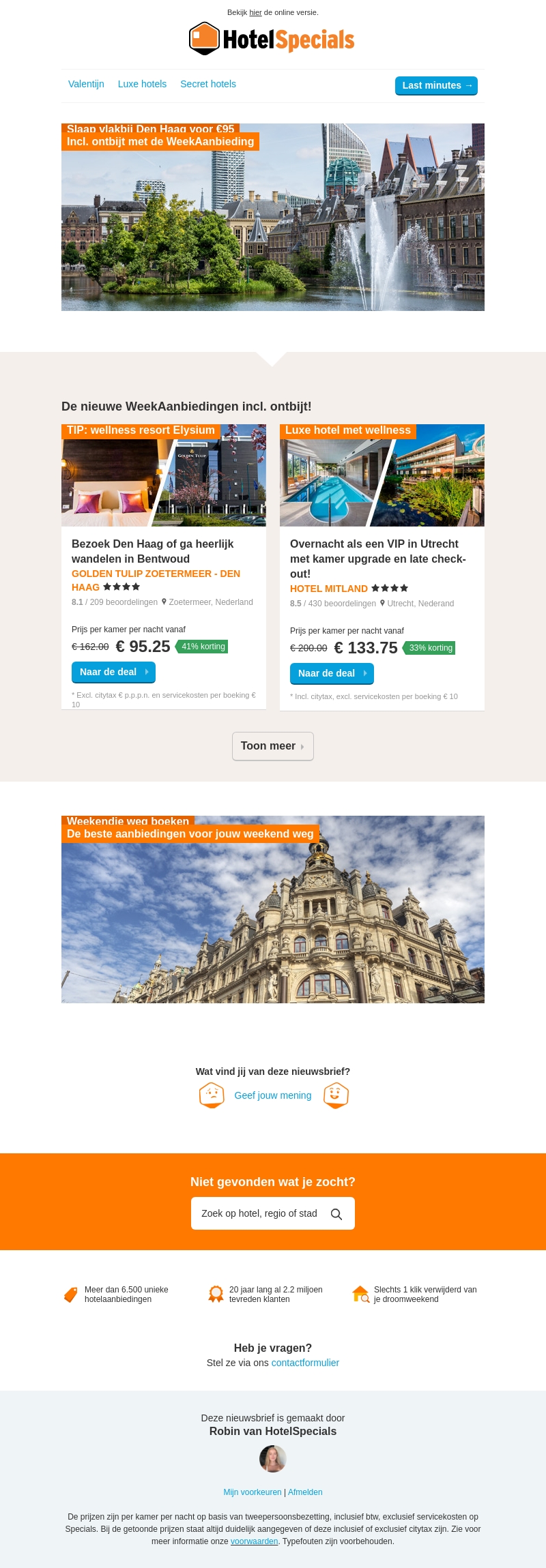Open the Hotel Mitland deal button
Screen dimensions: 546x1568
332,673
